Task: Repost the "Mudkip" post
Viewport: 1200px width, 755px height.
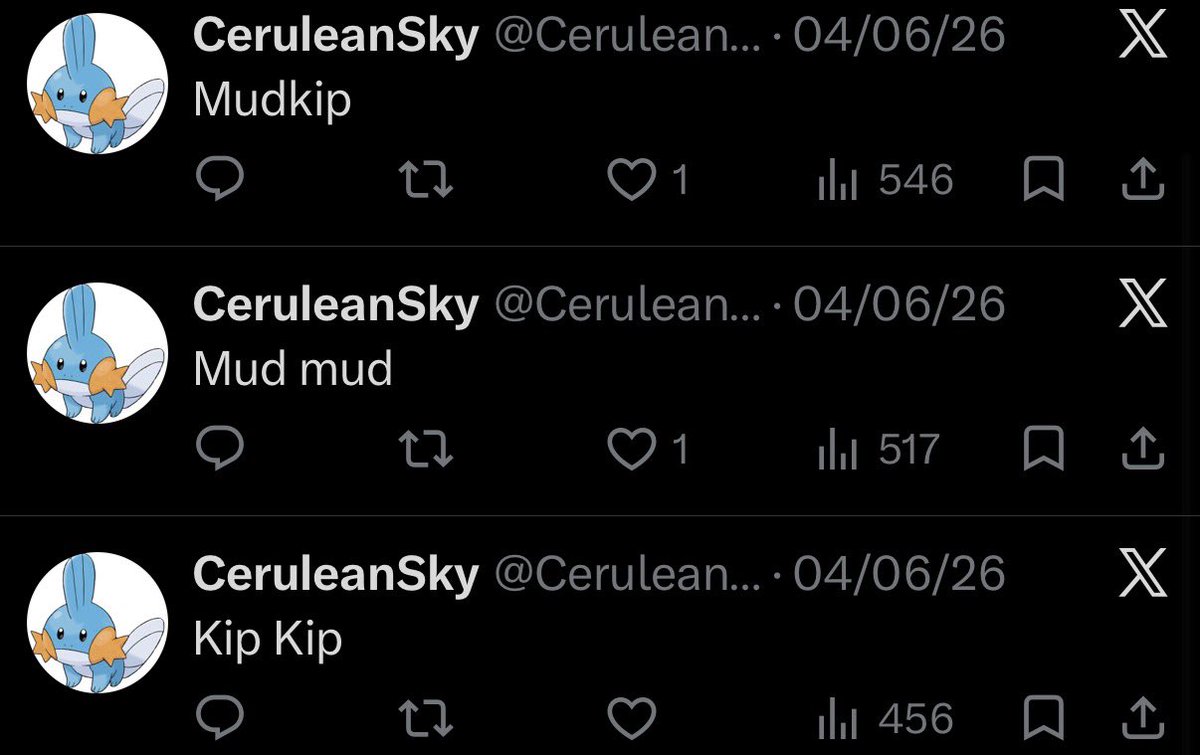Action: coord(426,181)
